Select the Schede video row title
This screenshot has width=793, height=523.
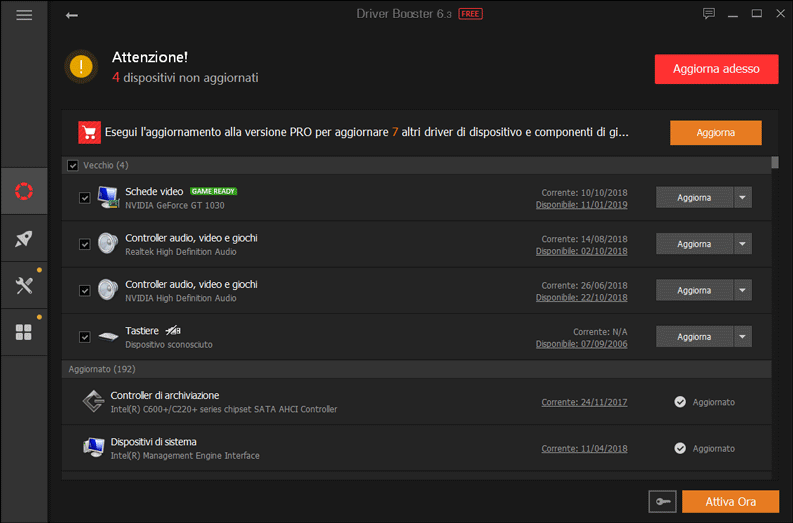click(x=154, y=192)
